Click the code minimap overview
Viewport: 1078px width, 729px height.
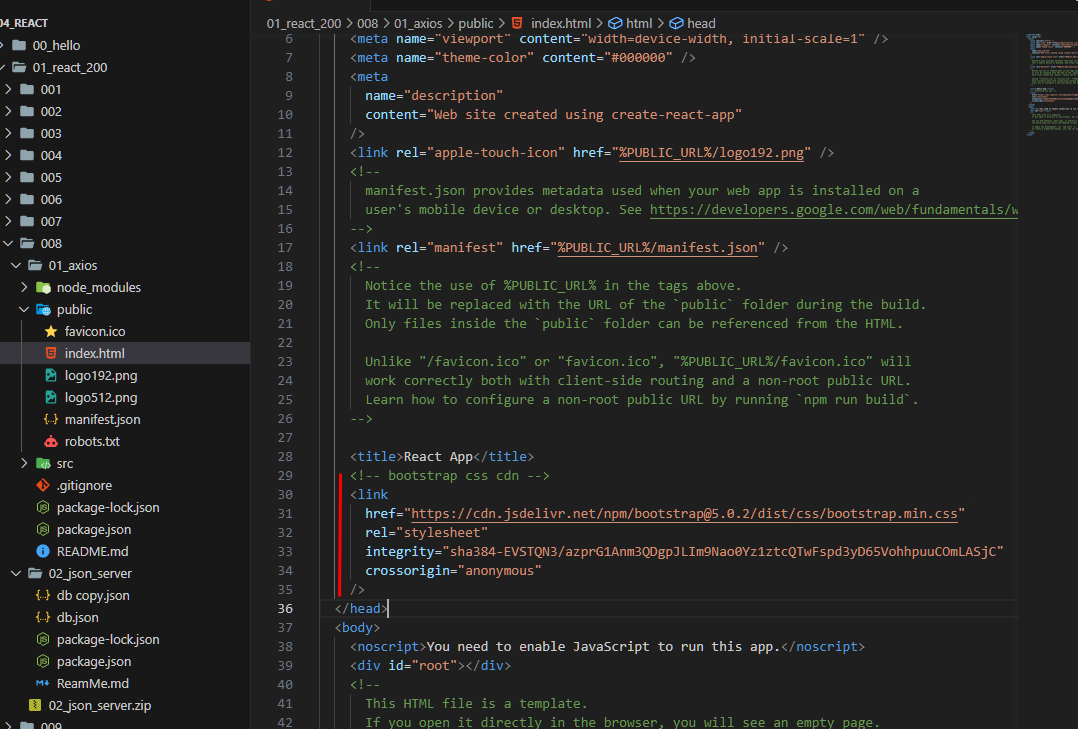click(1050, 85)
